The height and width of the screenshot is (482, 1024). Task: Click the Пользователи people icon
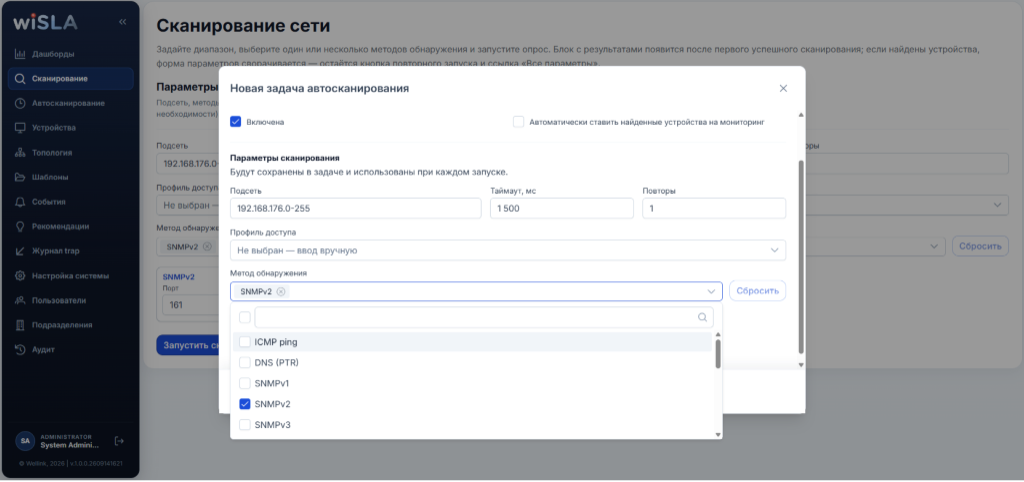click(20, 300)
